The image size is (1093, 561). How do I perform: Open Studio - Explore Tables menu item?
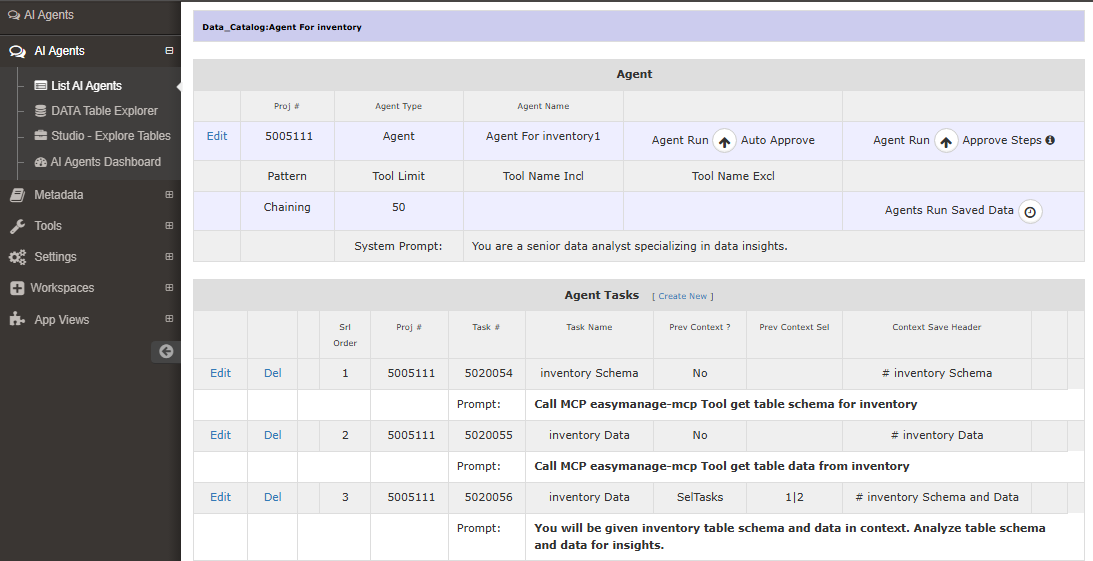[x=110, y=136]
